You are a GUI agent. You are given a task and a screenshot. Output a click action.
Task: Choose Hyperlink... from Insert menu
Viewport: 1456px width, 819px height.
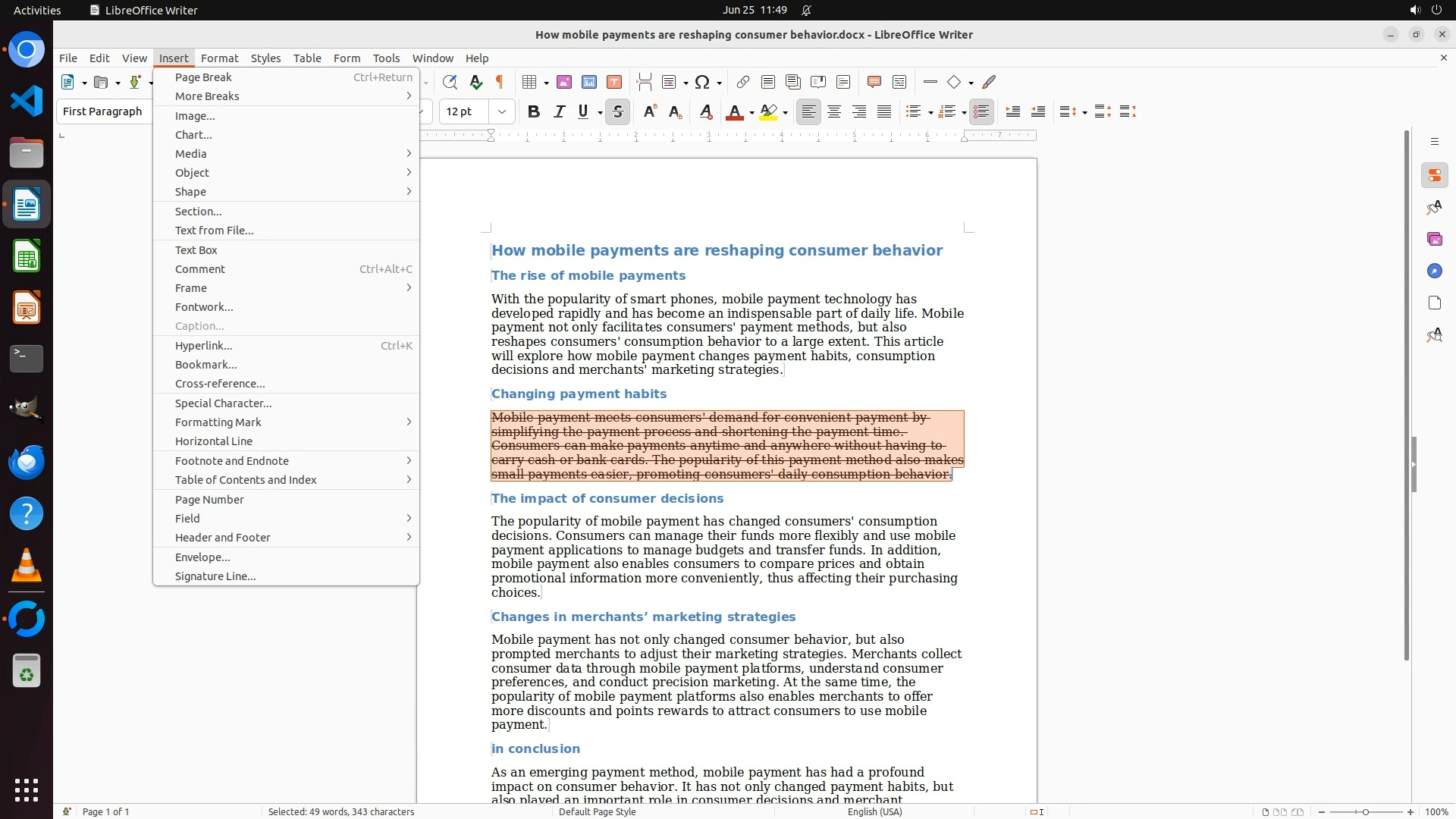pos(203,346)
